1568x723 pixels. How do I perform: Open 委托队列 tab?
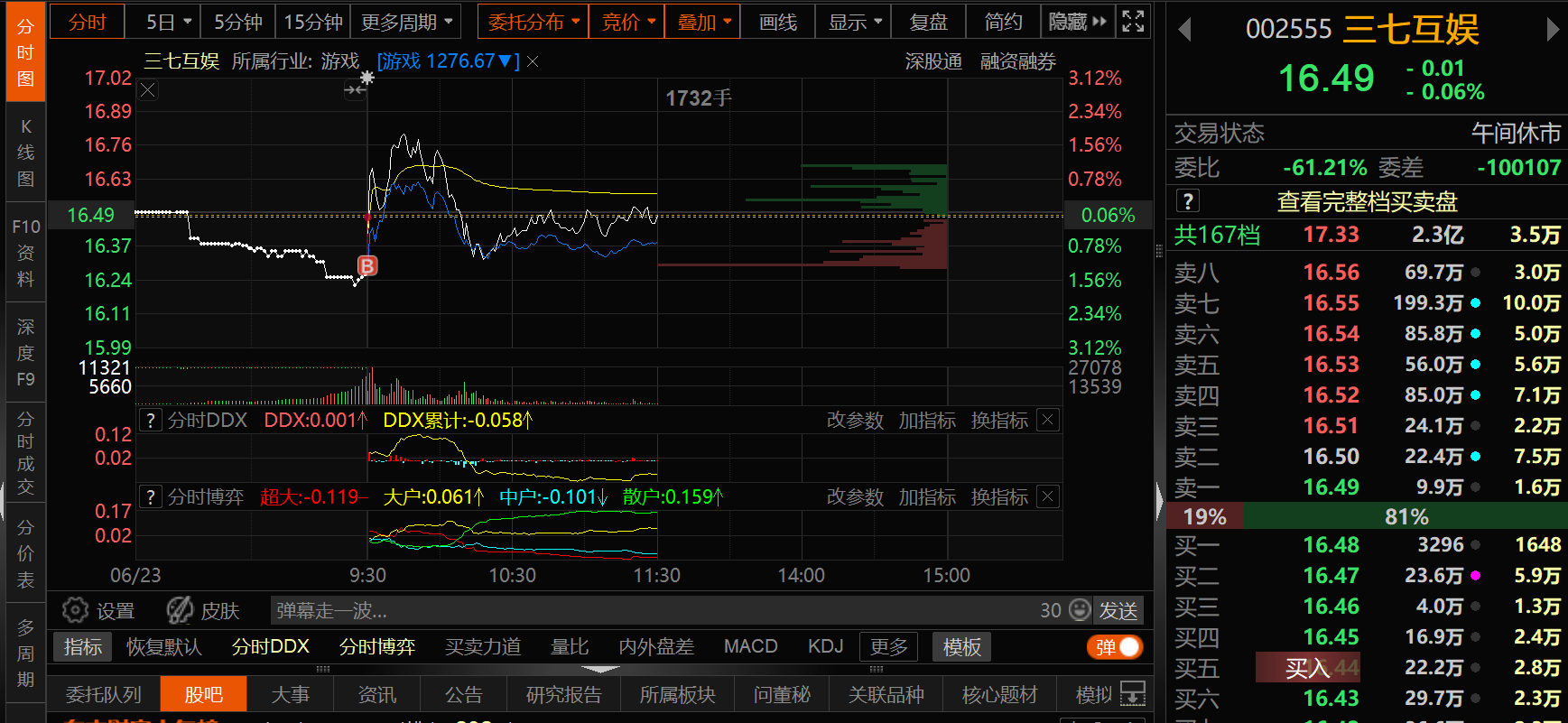(104, 694)
